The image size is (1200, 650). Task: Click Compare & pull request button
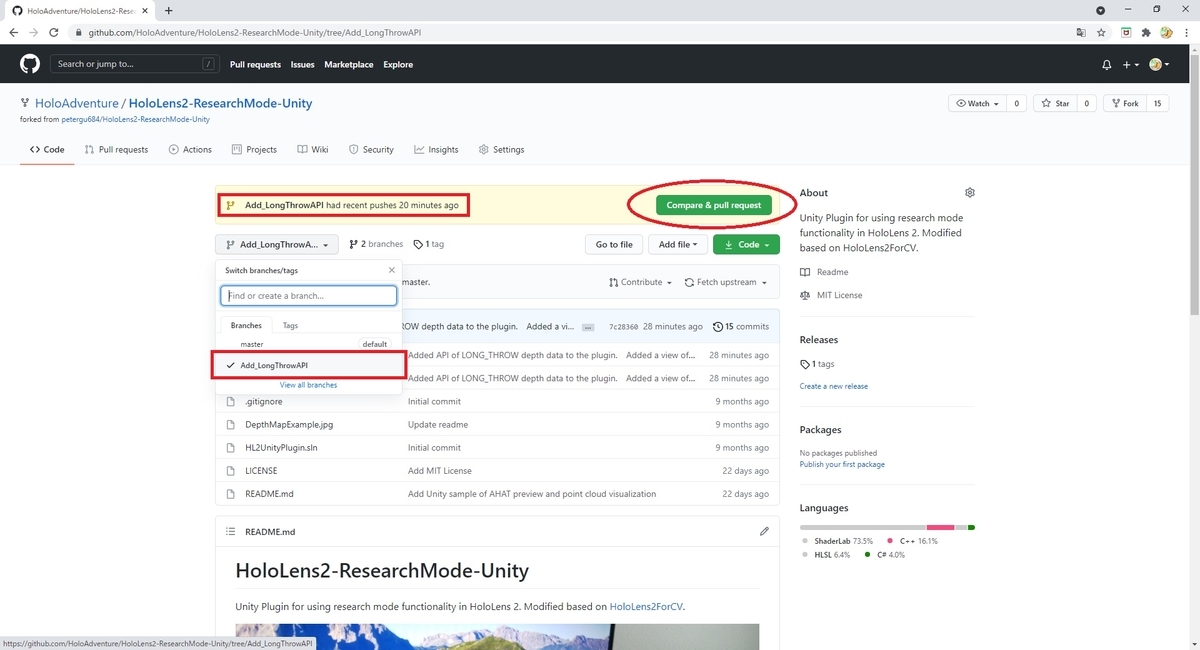[x=714, y=205]
